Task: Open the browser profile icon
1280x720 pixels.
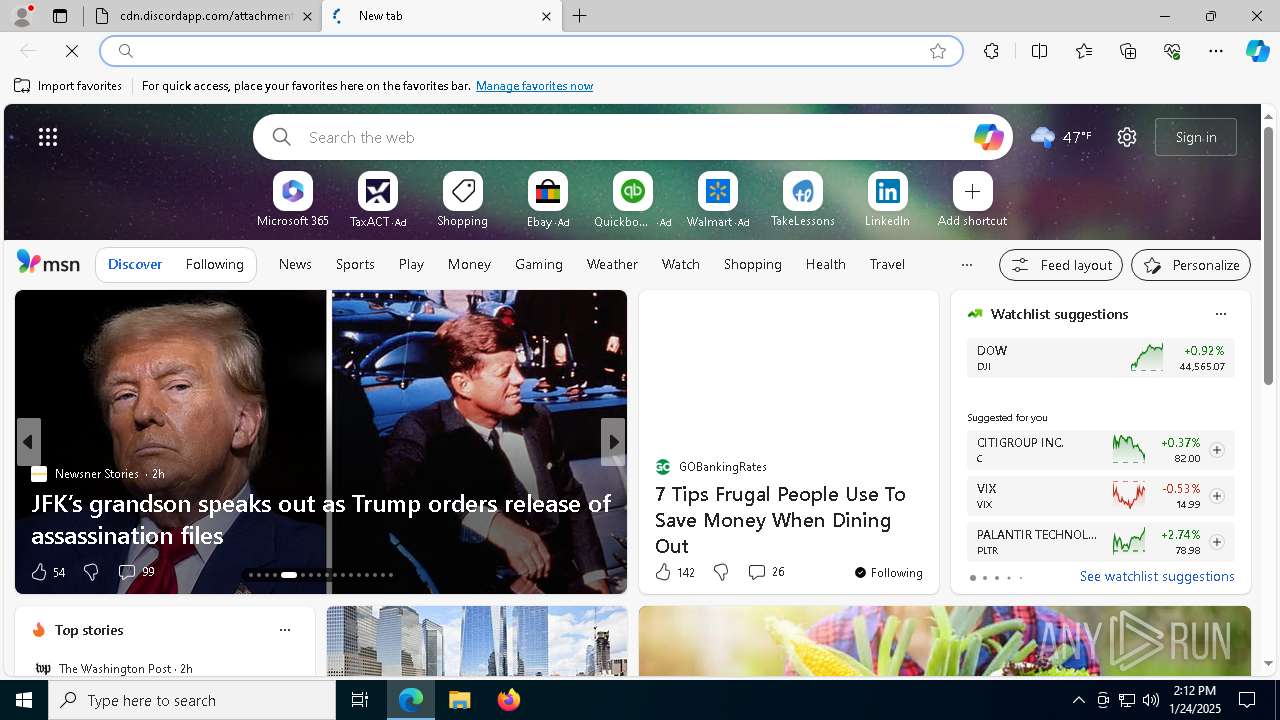Action: tap(21, 16)
